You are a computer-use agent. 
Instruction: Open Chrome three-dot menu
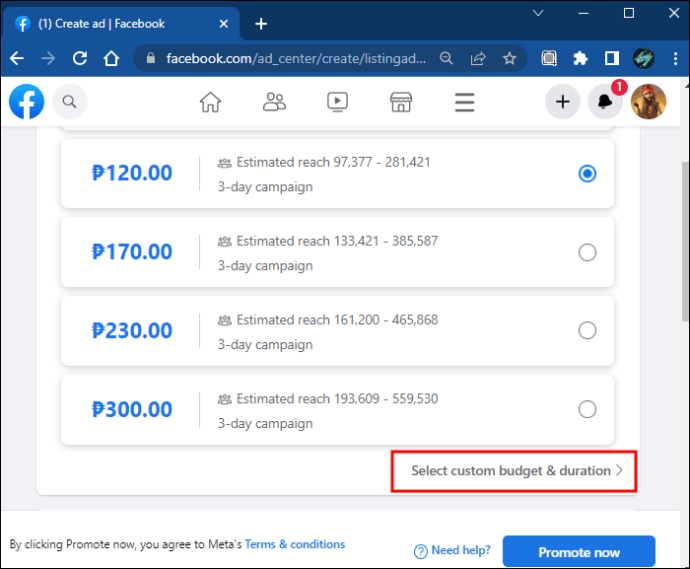click(x=675, y=58)
